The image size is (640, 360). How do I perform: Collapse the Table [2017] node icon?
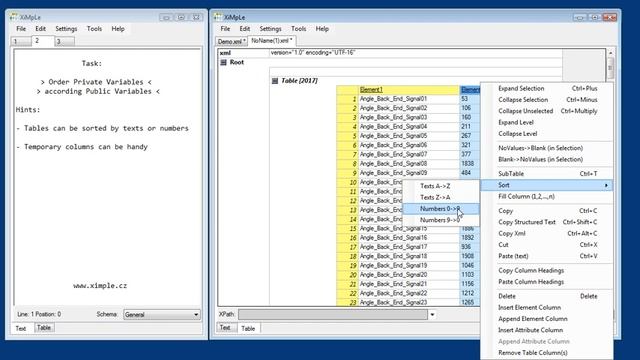click(x=275, y=81)
